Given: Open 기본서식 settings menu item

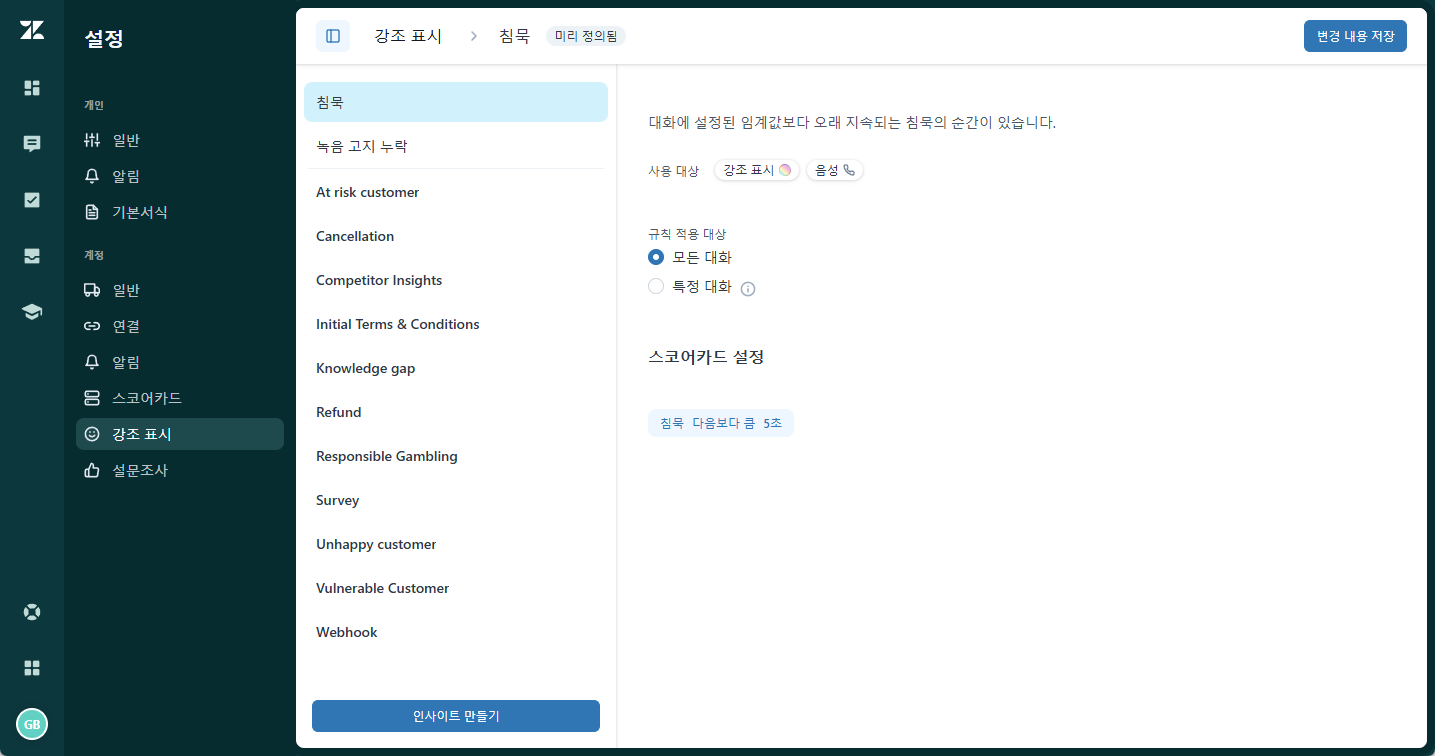Looking at the screenshot, I should coord(180,212).
